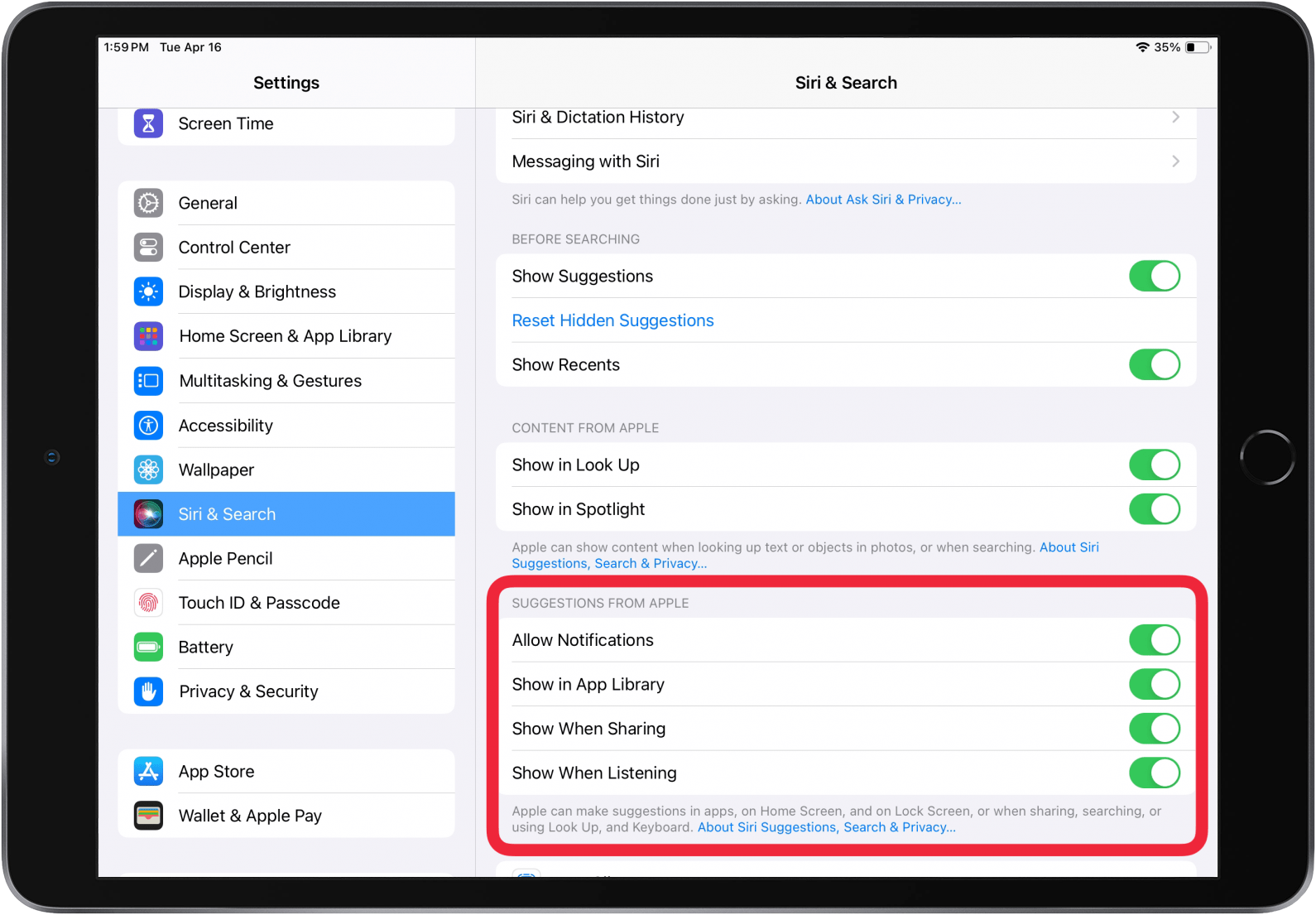
Task: Tap the Wallpaper flower icon
Action: (148, 470)
